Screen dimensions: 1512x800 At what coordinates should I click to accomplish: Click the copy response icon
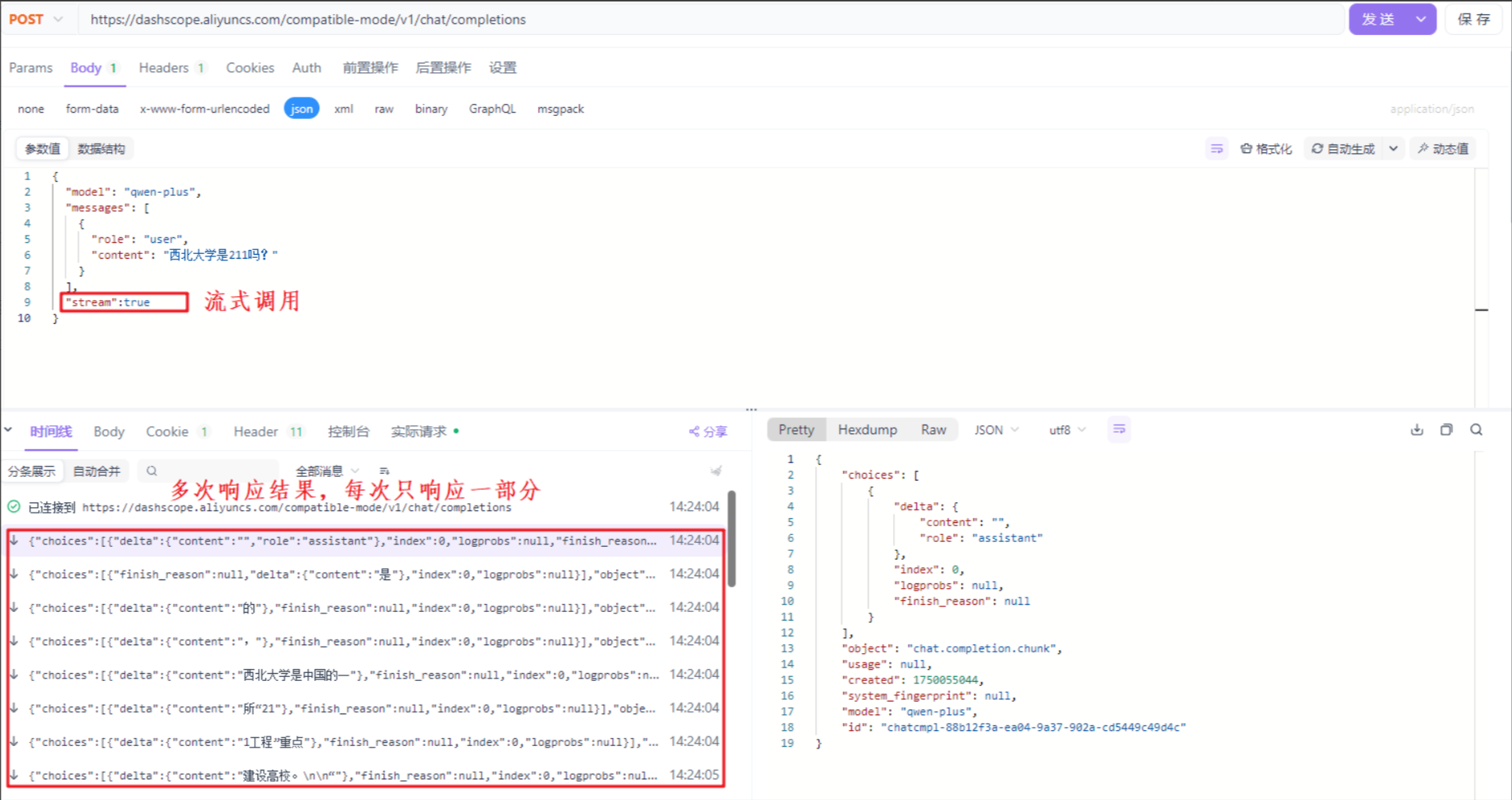click(1446, 430)
